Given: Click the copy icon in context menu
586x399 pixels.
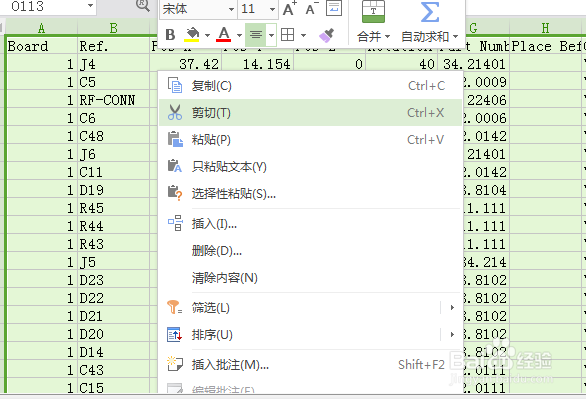Looking at the screenshot, I should tap(175, 86).
